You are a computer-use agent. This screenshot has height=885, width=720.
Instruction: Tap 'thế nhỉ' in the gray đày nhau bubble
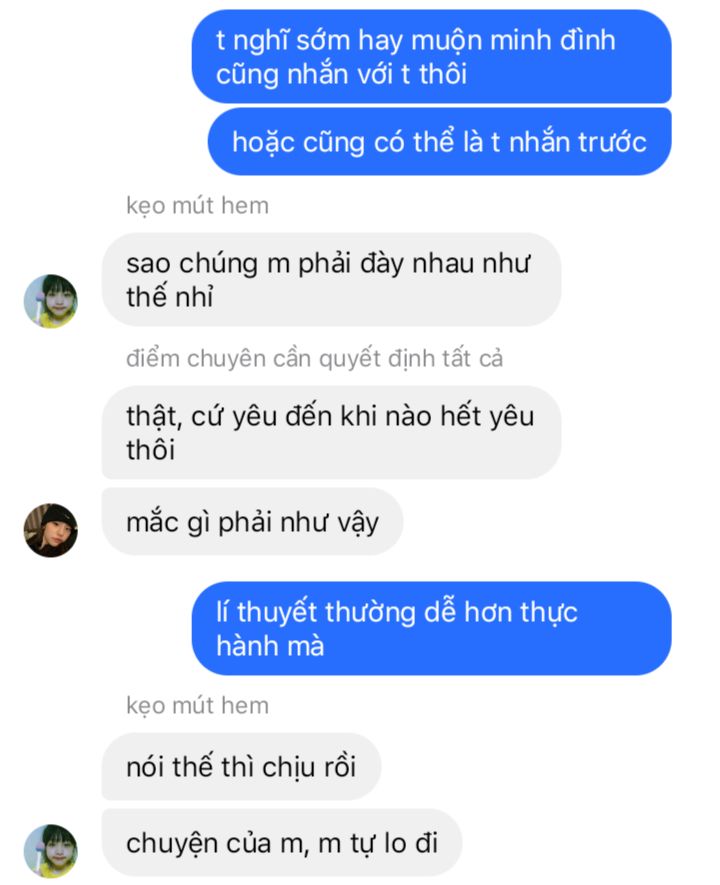(170, 297)
